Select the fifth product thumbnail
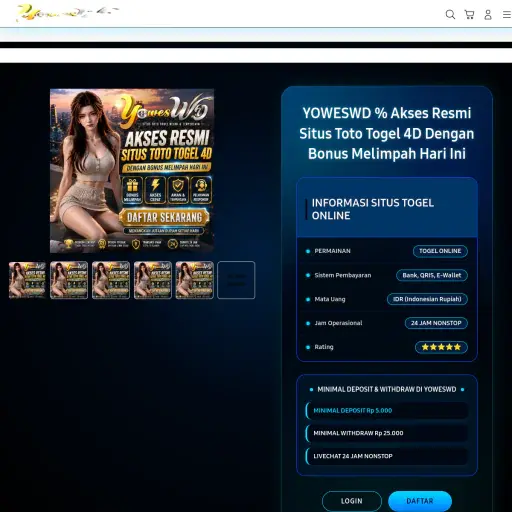The width and height of the screenshot is (512, 512). tap(194, 280)
